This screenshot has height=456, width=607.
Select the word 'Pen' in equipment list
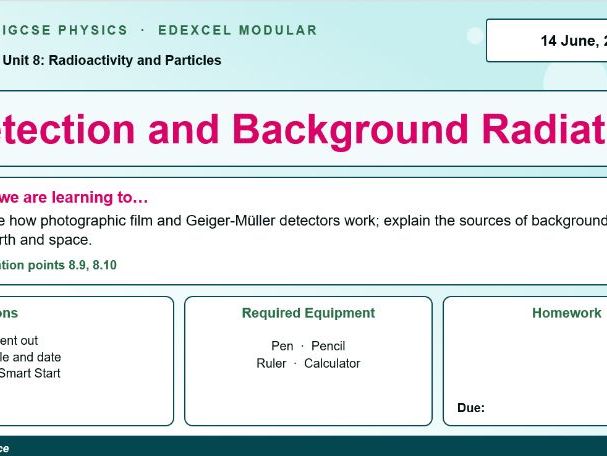pyautogui.click(x=282, y=346)
